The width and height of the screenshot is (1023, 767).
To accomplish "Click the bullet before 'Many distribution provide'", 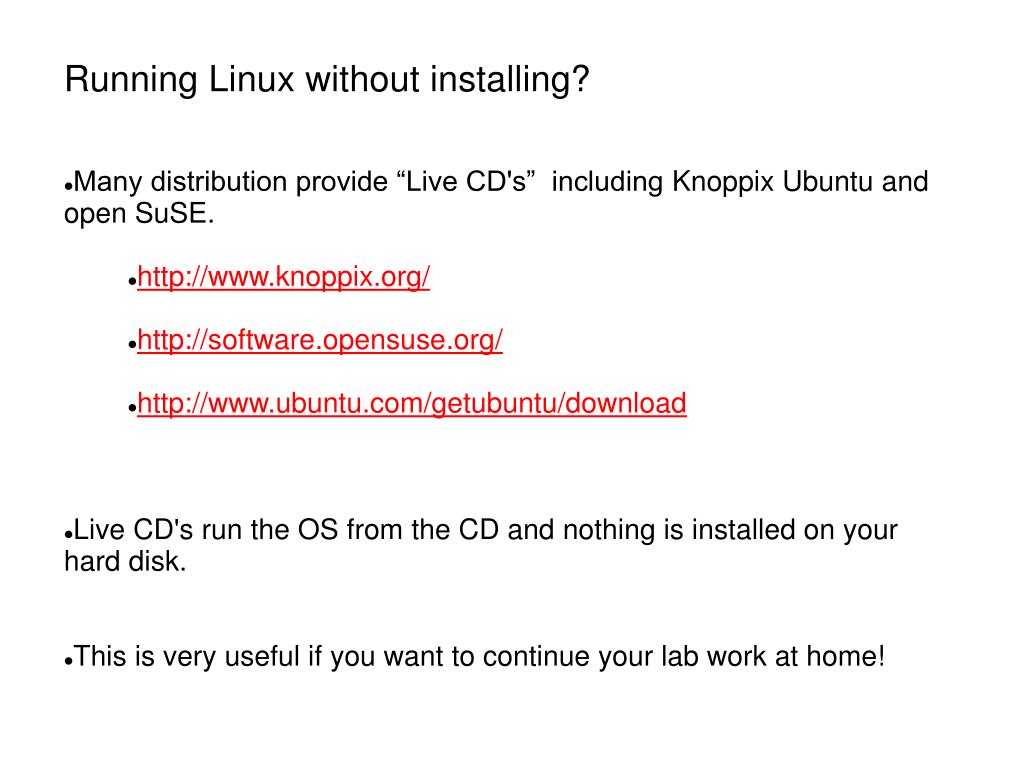I will click(68, 187).
